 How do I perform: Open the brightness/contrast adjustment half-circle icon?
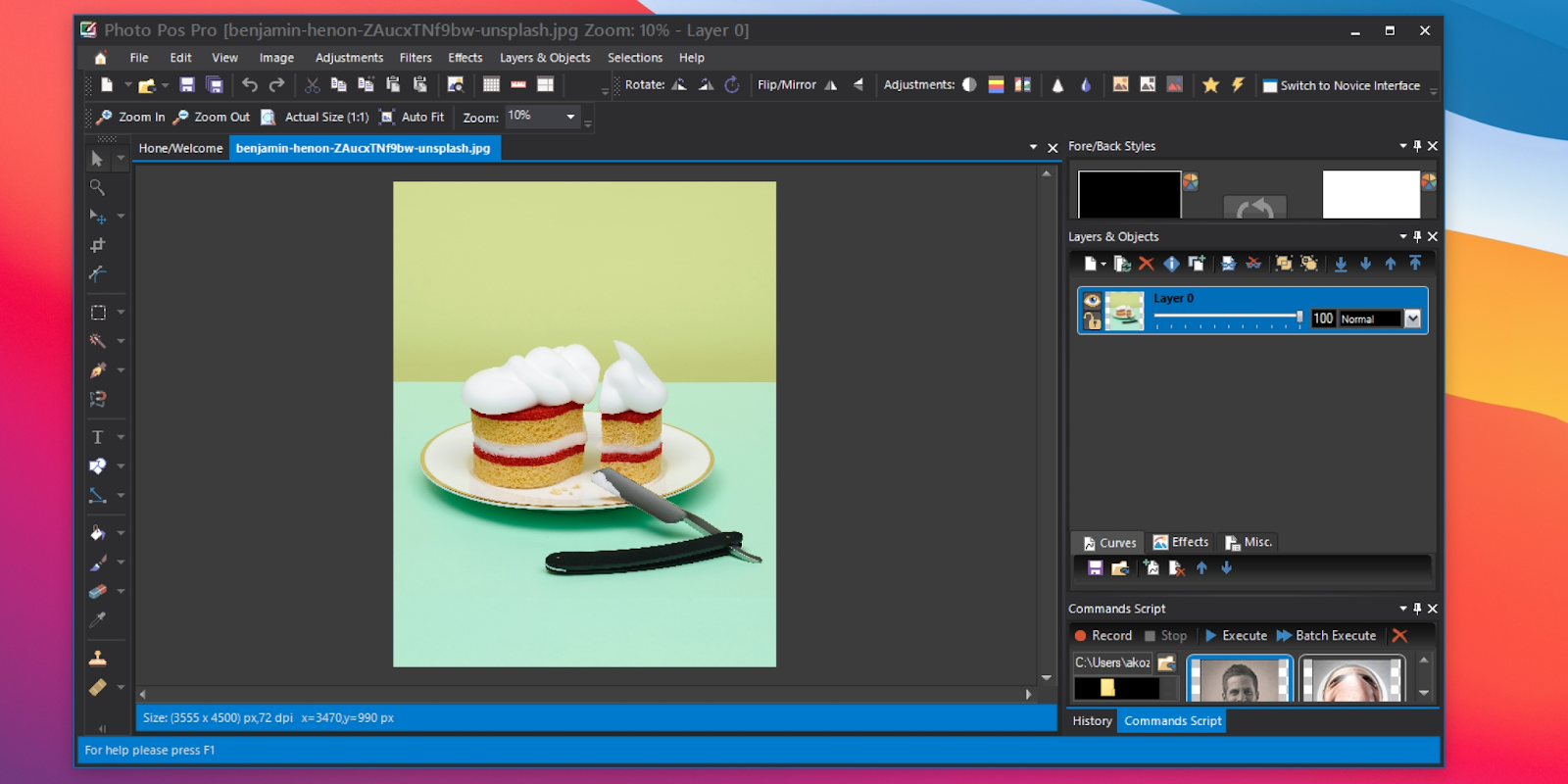[969, 85]
